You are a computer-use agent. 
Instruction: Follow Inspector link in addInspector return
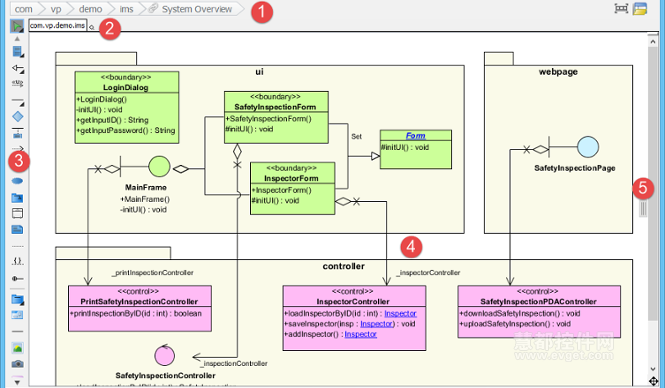point(360,334)
